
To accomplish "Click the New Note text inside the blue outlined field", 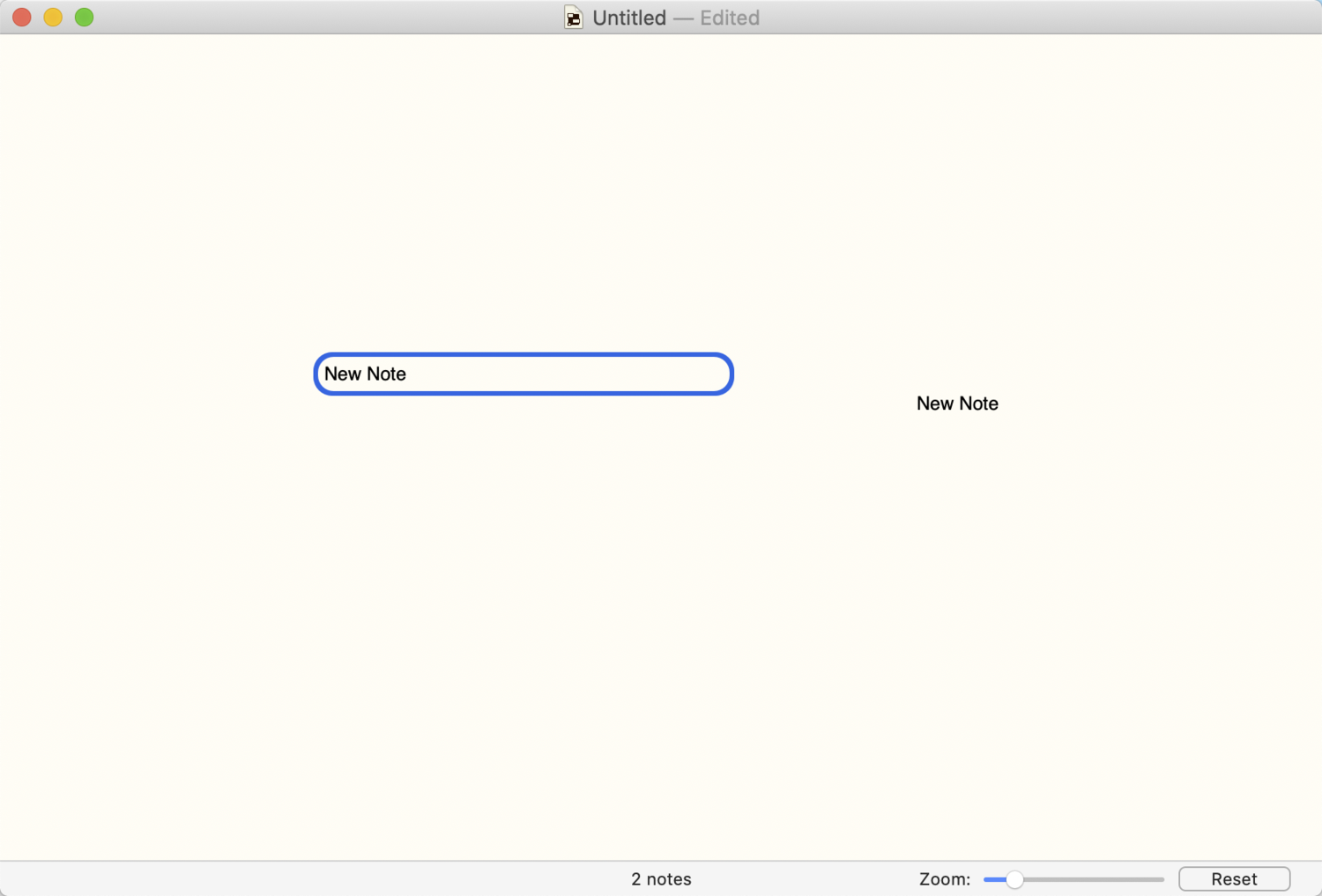I will tap(365, 374).
